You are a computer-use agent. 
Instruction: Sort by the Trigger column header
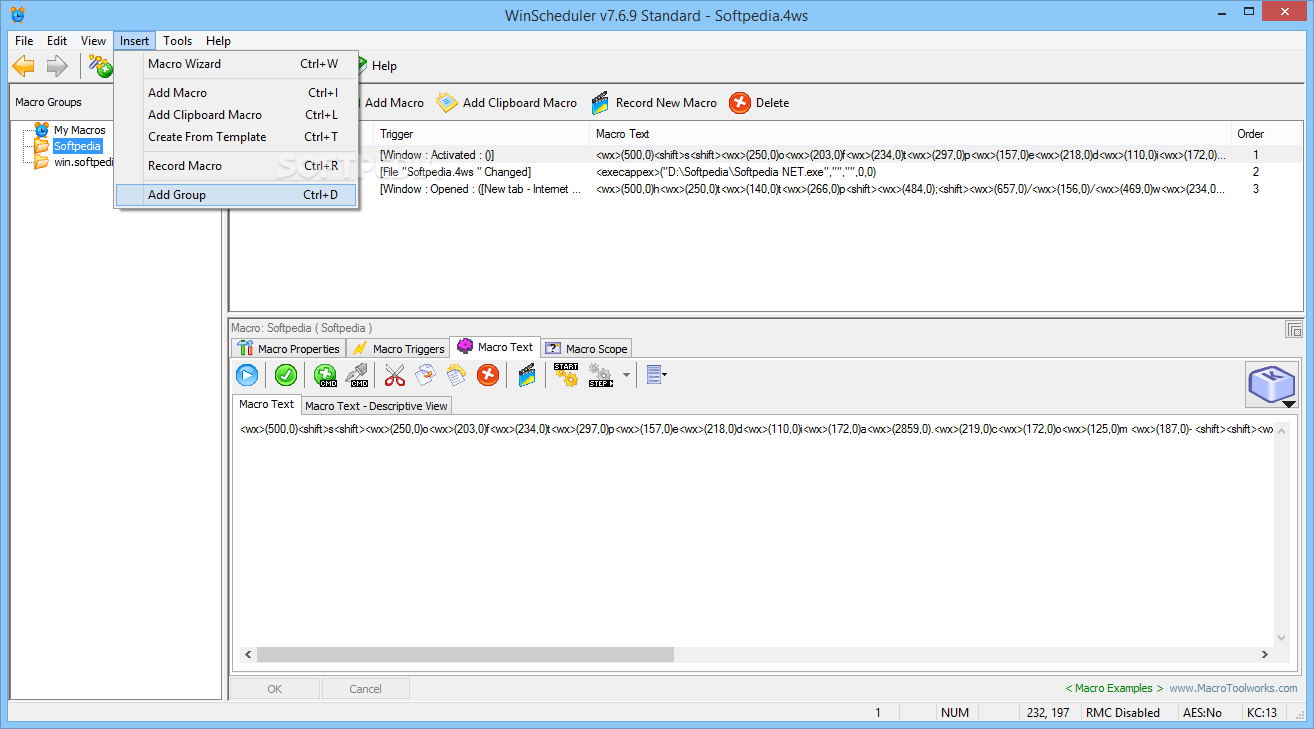[482, 134]
